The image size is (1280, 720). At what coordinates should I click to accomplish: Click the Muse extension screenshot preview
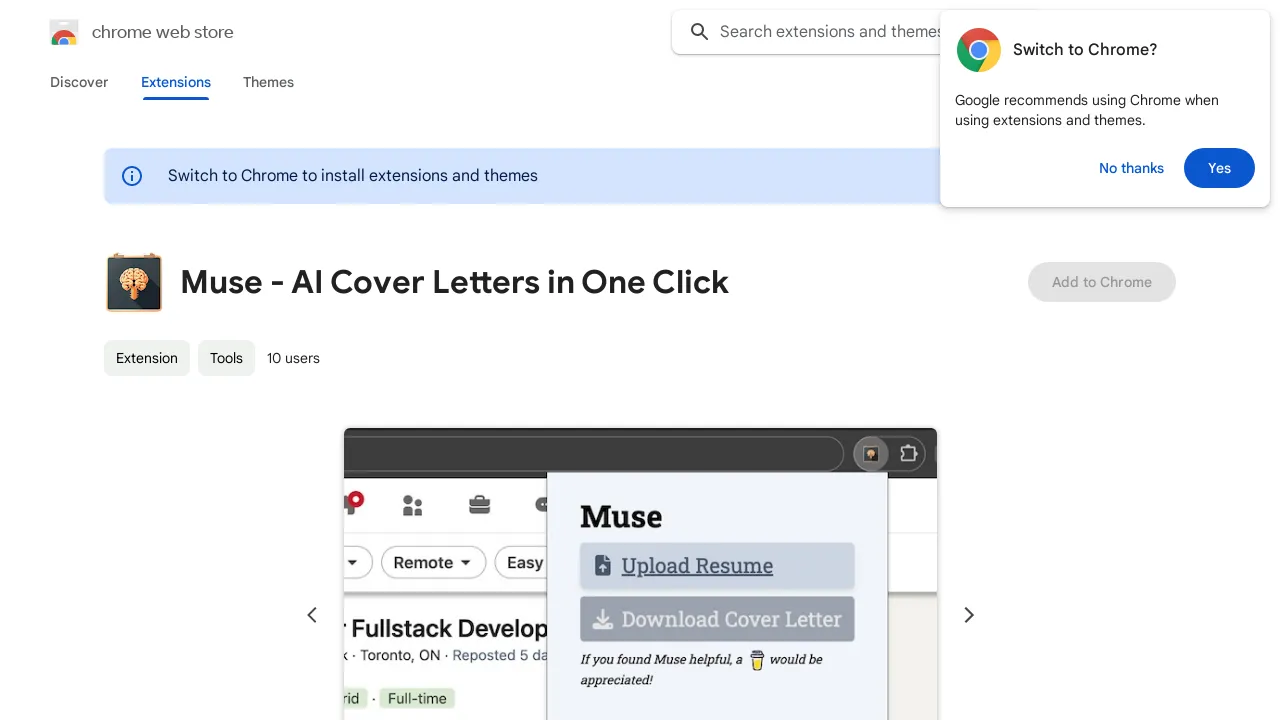(x=640, y=574)
